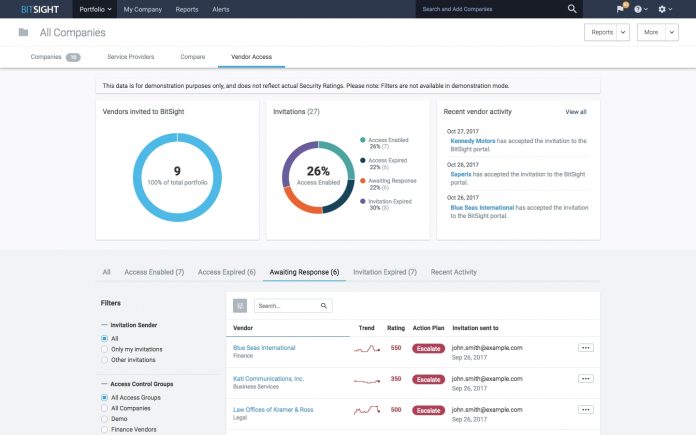Expand the Reports button dropdown arrow
This screenshot has height=435, width=696.
(x=623, y=32)
